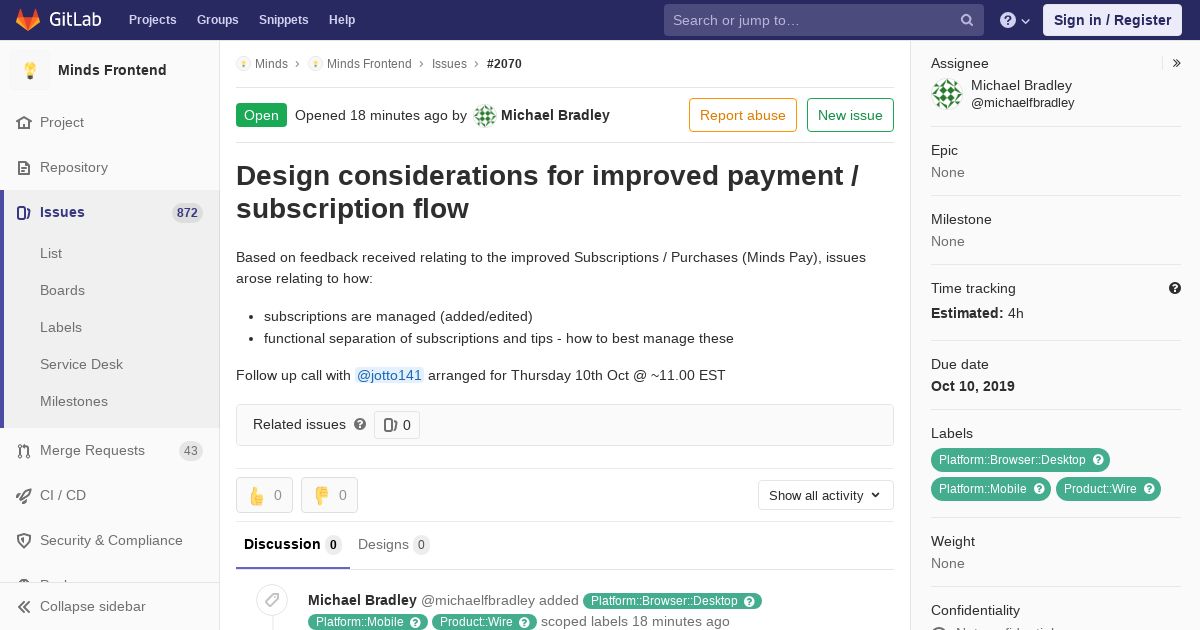Click the Oct 10, 2019 due date
The image size is (1200, 630).
[973, 386]
